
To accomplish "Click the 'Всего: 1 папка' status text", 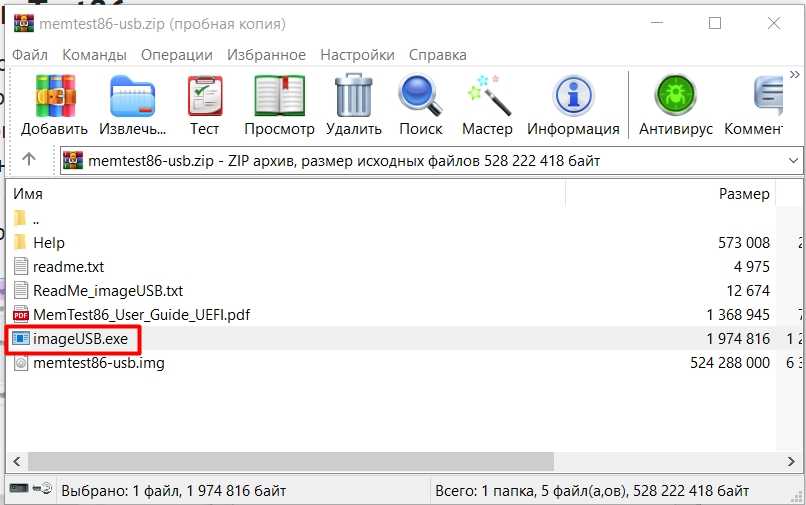I will click(592, 491).
